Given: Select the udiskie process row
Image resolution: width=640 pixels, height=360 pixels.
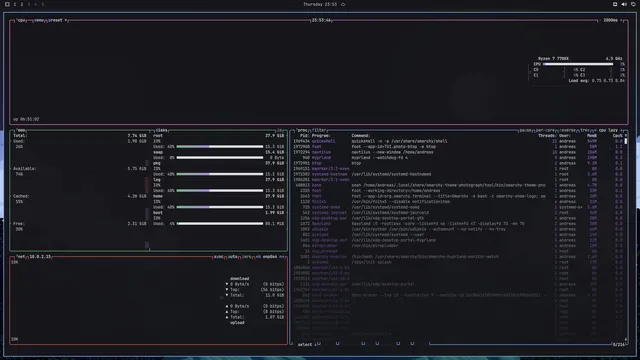Looking at the screenshot, I should (458, 229).
